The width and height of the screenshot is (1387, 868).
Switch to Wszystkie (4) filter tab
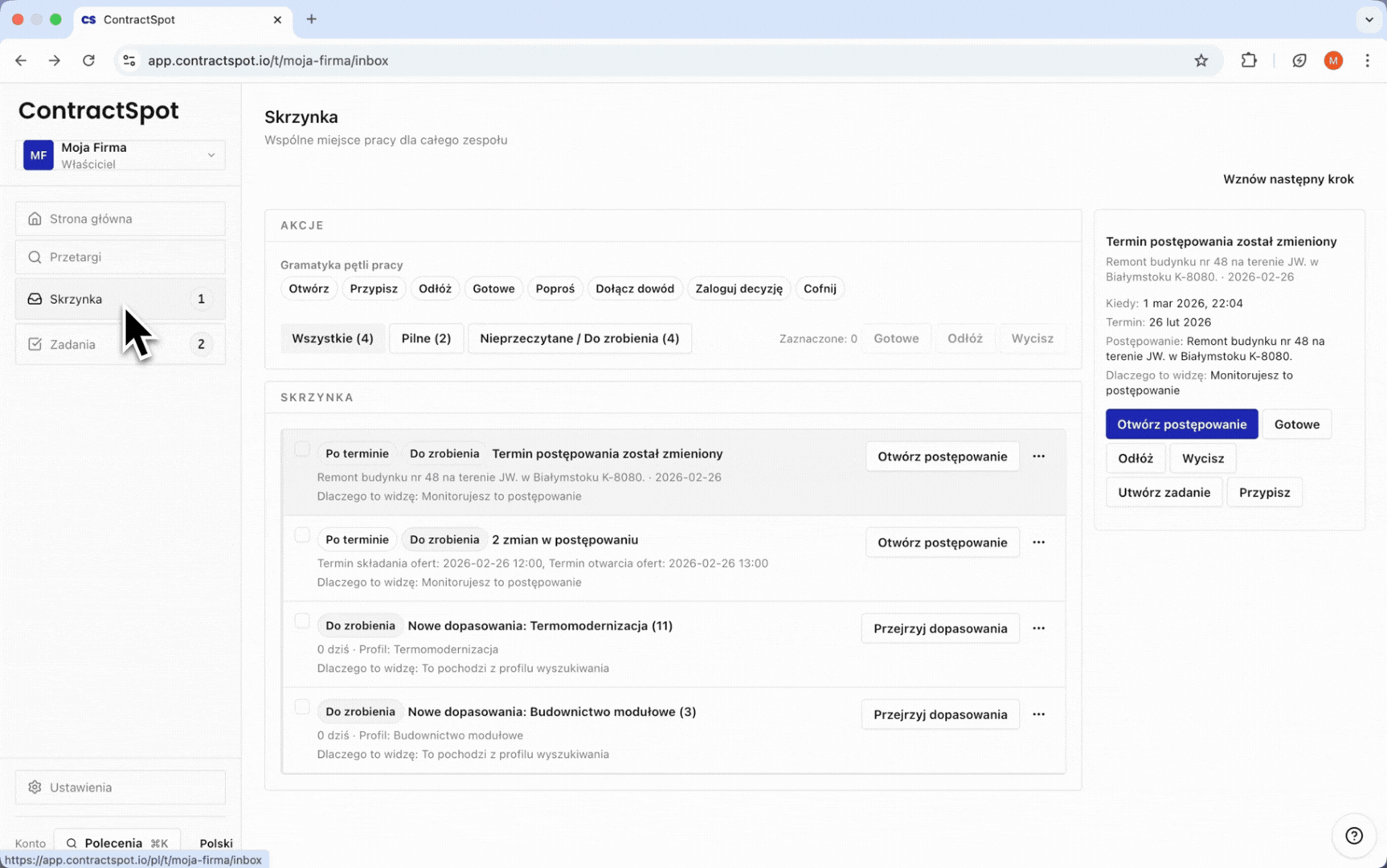(x=333, y=338)
